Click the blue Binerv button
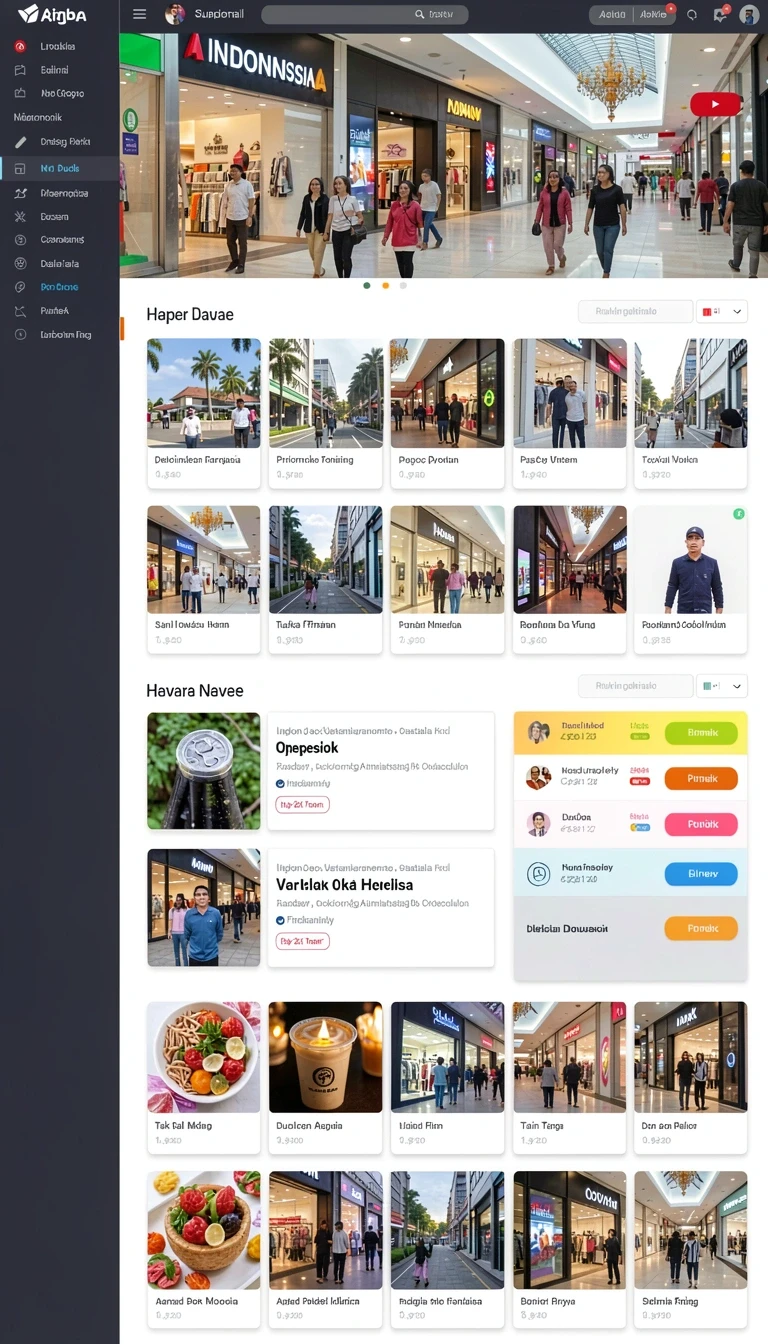The image size is (768, 1344). click(701, 874)
